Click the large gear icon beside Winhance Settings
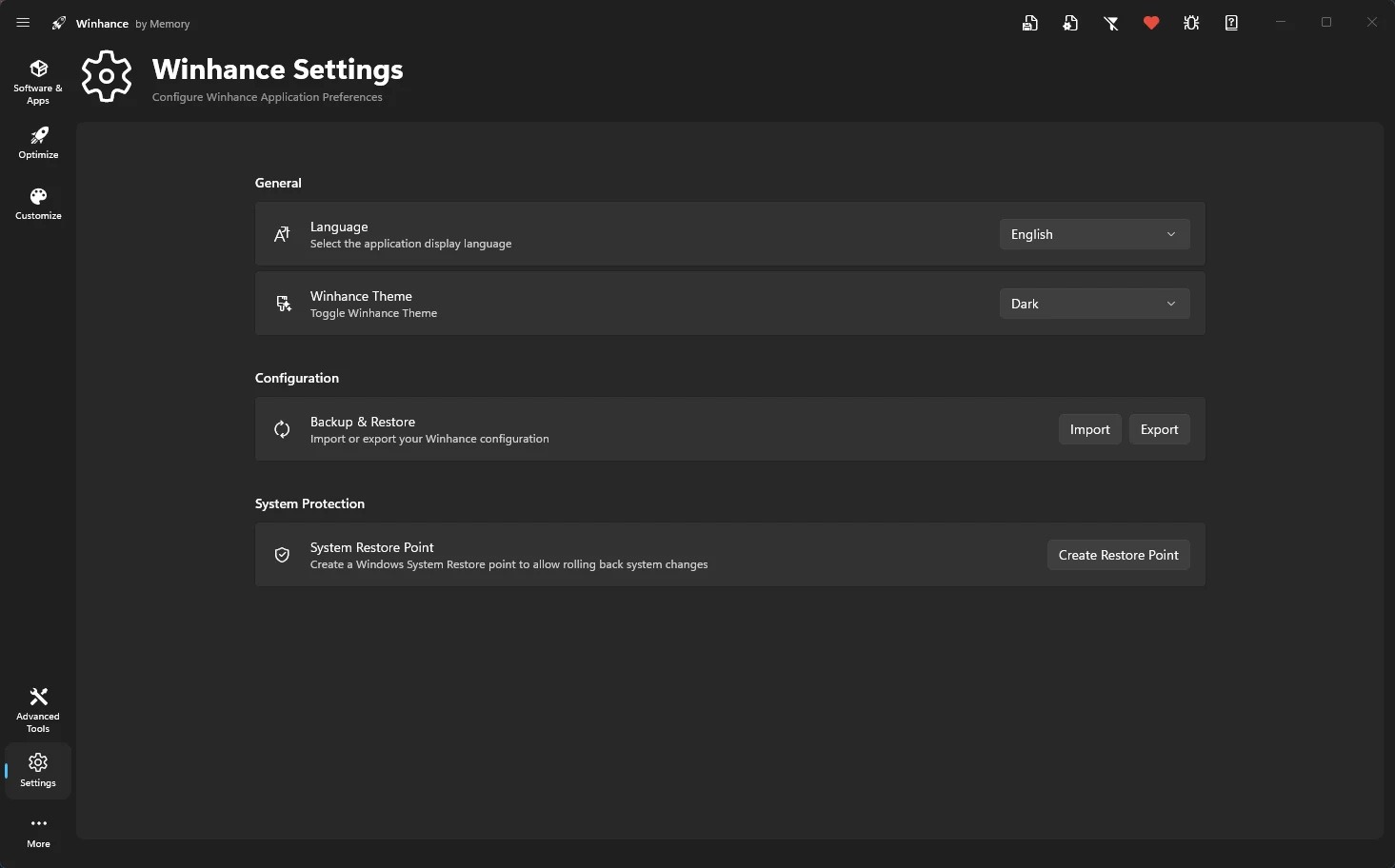This screenshot has height=868, width=1395. point(107,76)
